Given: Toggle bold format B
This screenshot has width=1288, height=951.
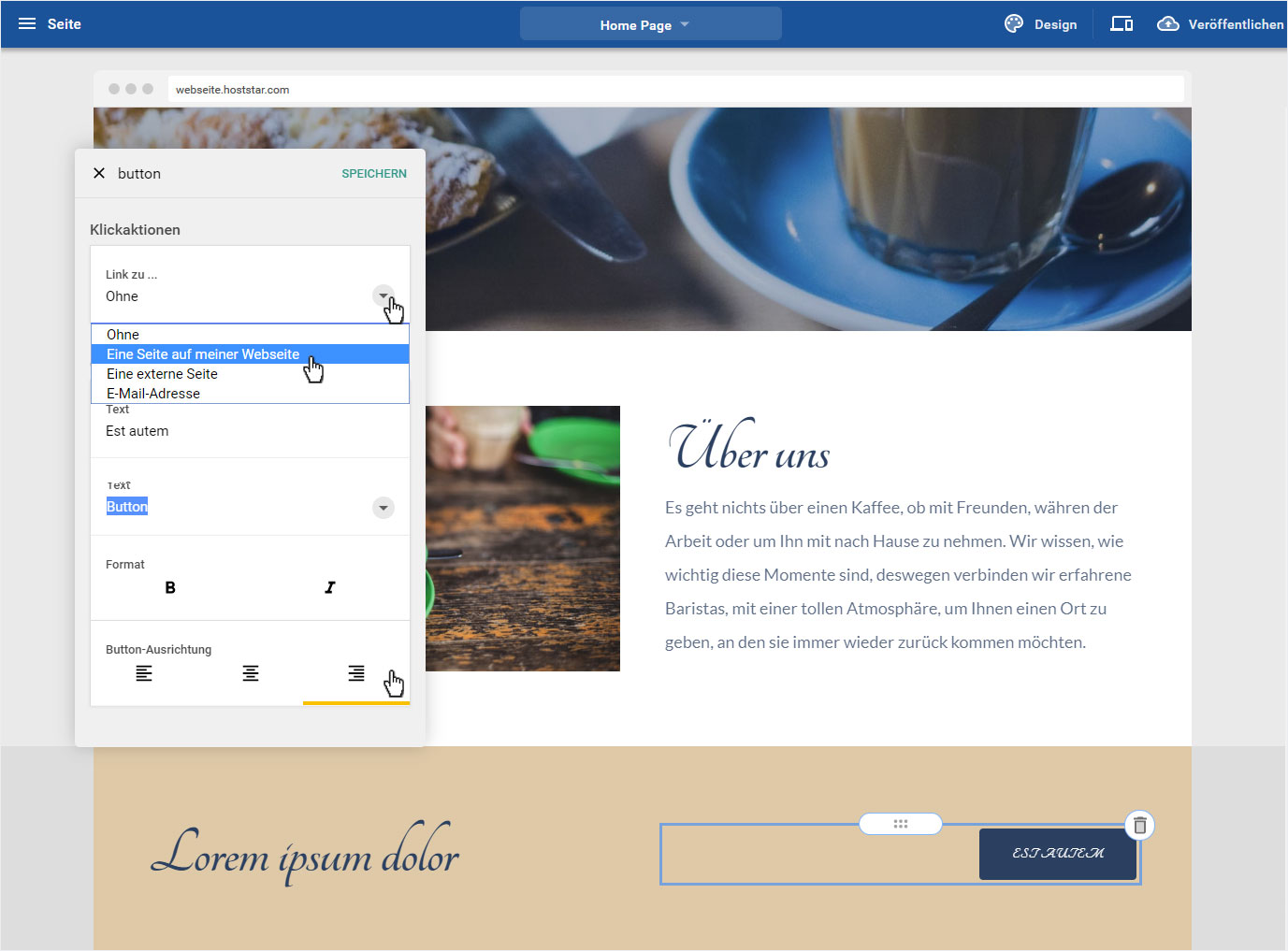Looking at the screenshot, I should [170, 587].
